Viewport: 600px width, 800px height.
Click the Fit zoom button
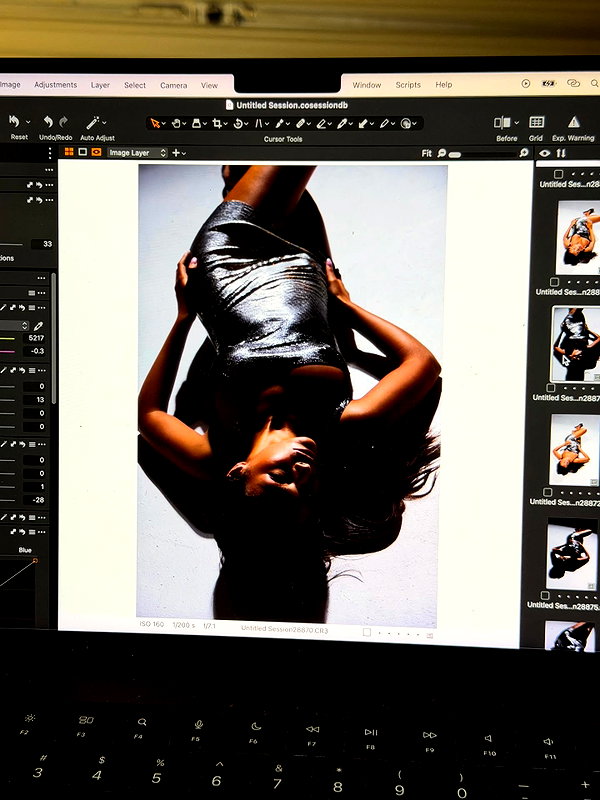427,153
